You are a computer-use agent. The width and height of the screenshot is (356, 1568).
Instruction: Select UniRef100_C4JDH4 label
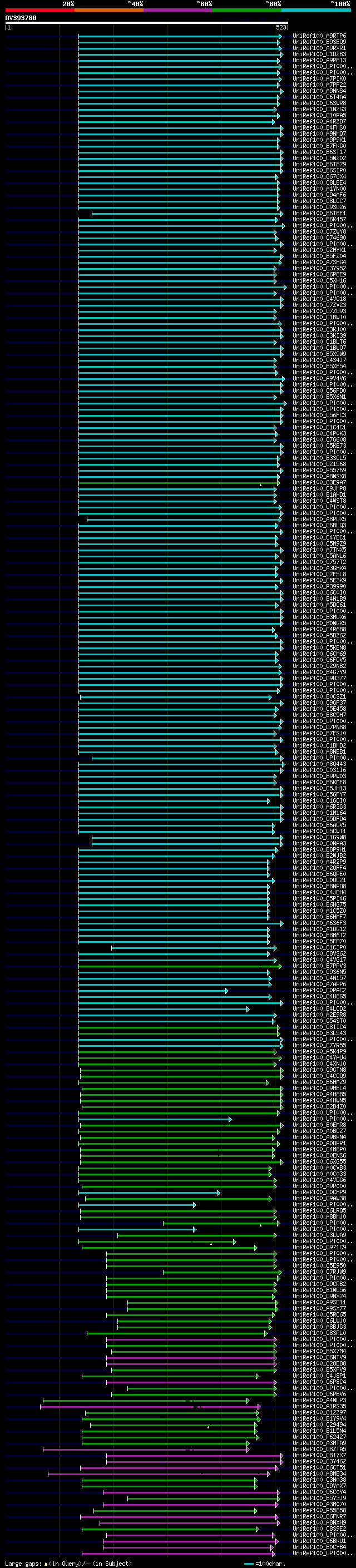pyautogui.click(x=319, y=892)
